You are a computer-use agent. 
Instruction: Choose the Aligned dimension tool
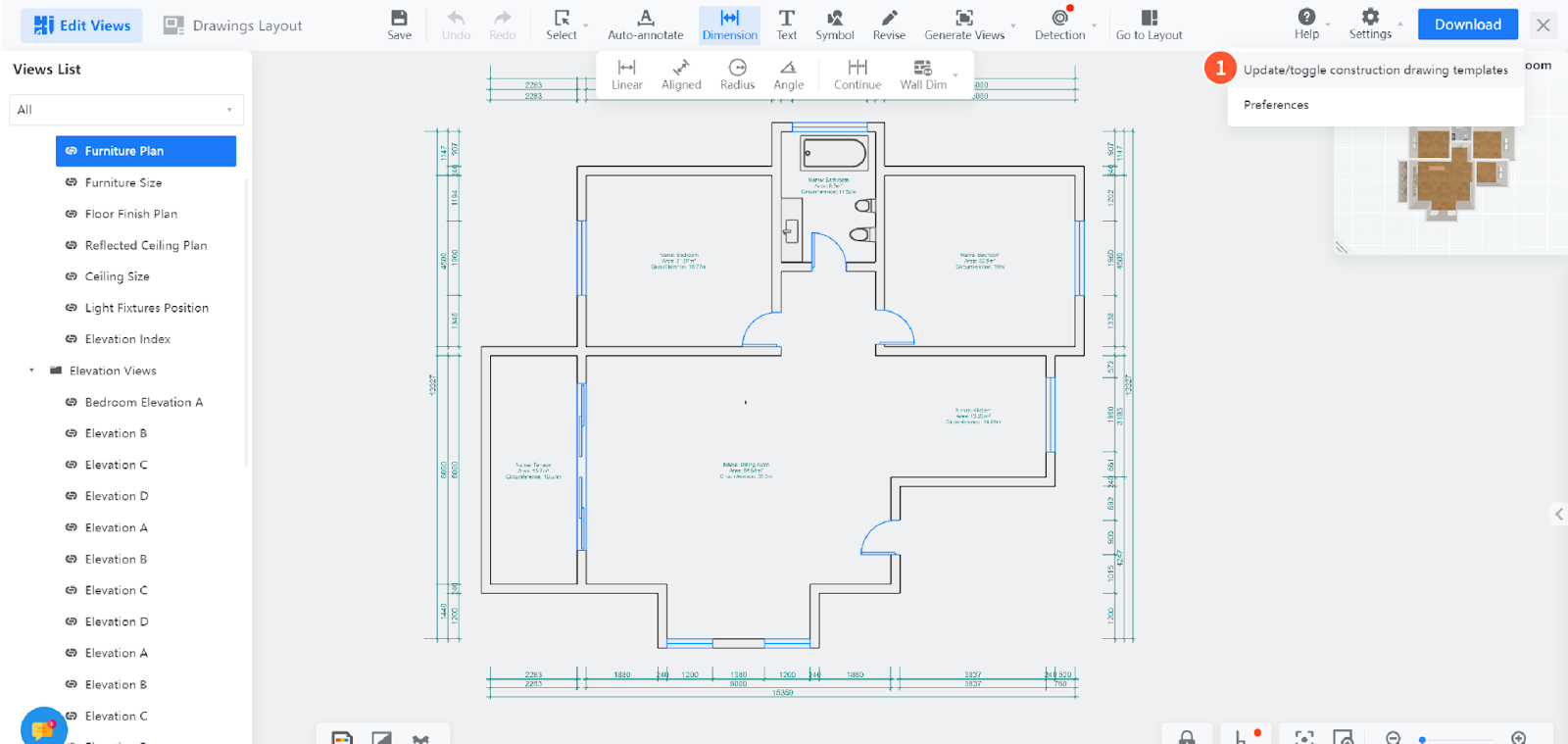681,74
